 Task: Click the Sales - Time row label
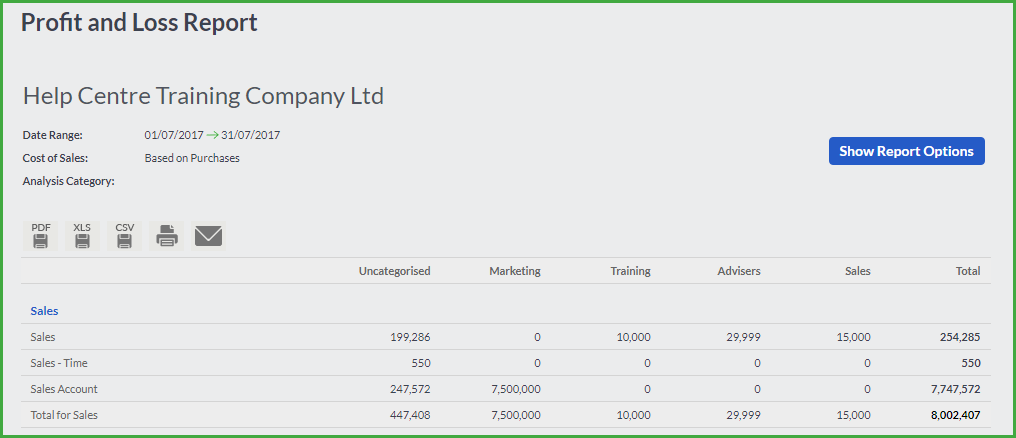pos(56,363)
